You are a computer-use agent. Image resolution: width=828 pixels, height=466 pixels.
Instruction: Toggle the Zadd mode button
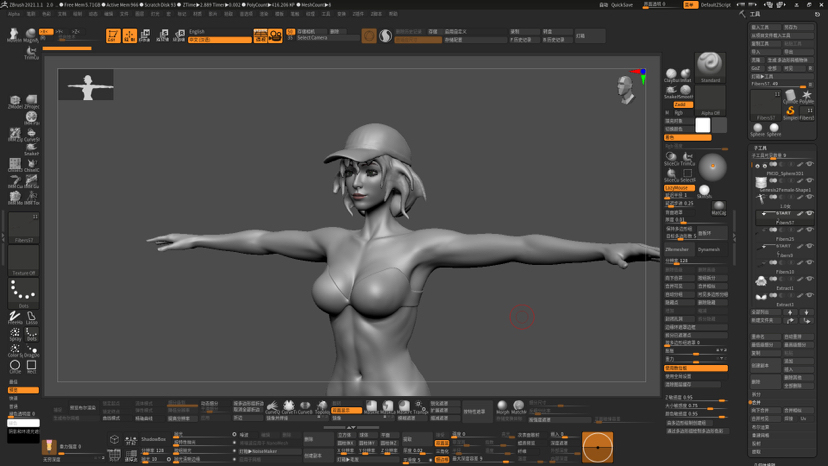pyautogui.click(x=683, y=105)
